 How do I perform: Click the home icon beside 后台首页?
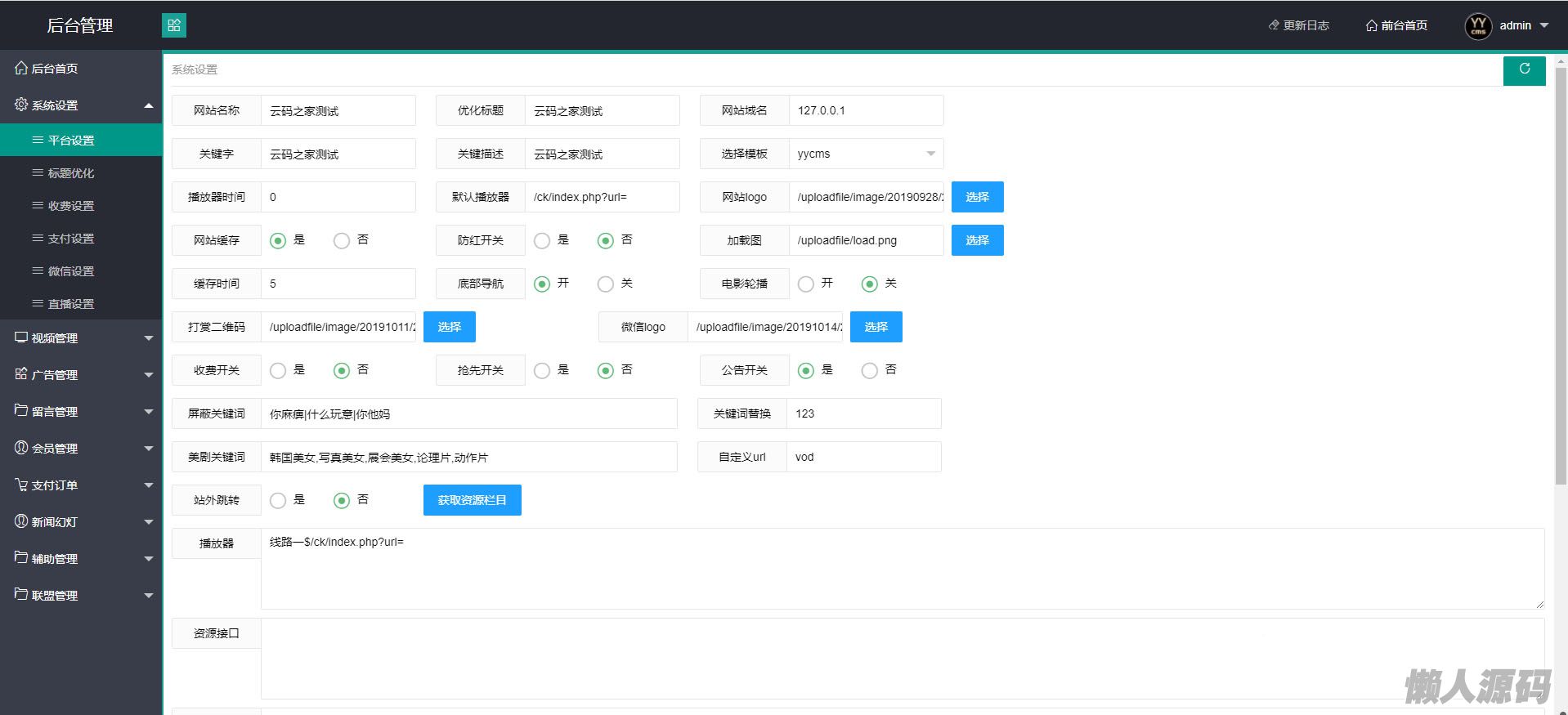21,68
